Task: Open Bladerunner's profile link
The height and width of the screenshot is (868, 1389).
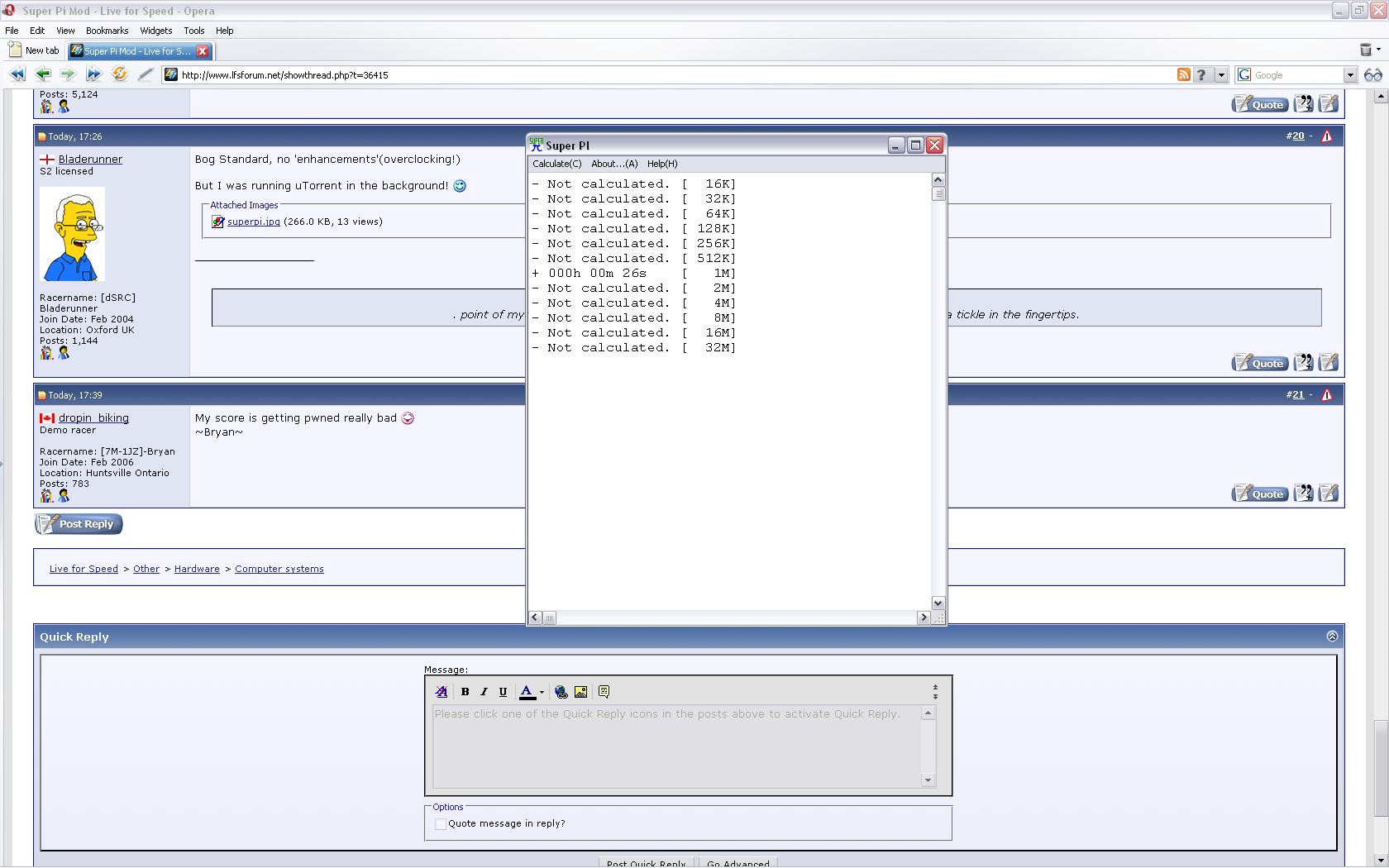Action: pyautogui.click(x=90, y=159)
